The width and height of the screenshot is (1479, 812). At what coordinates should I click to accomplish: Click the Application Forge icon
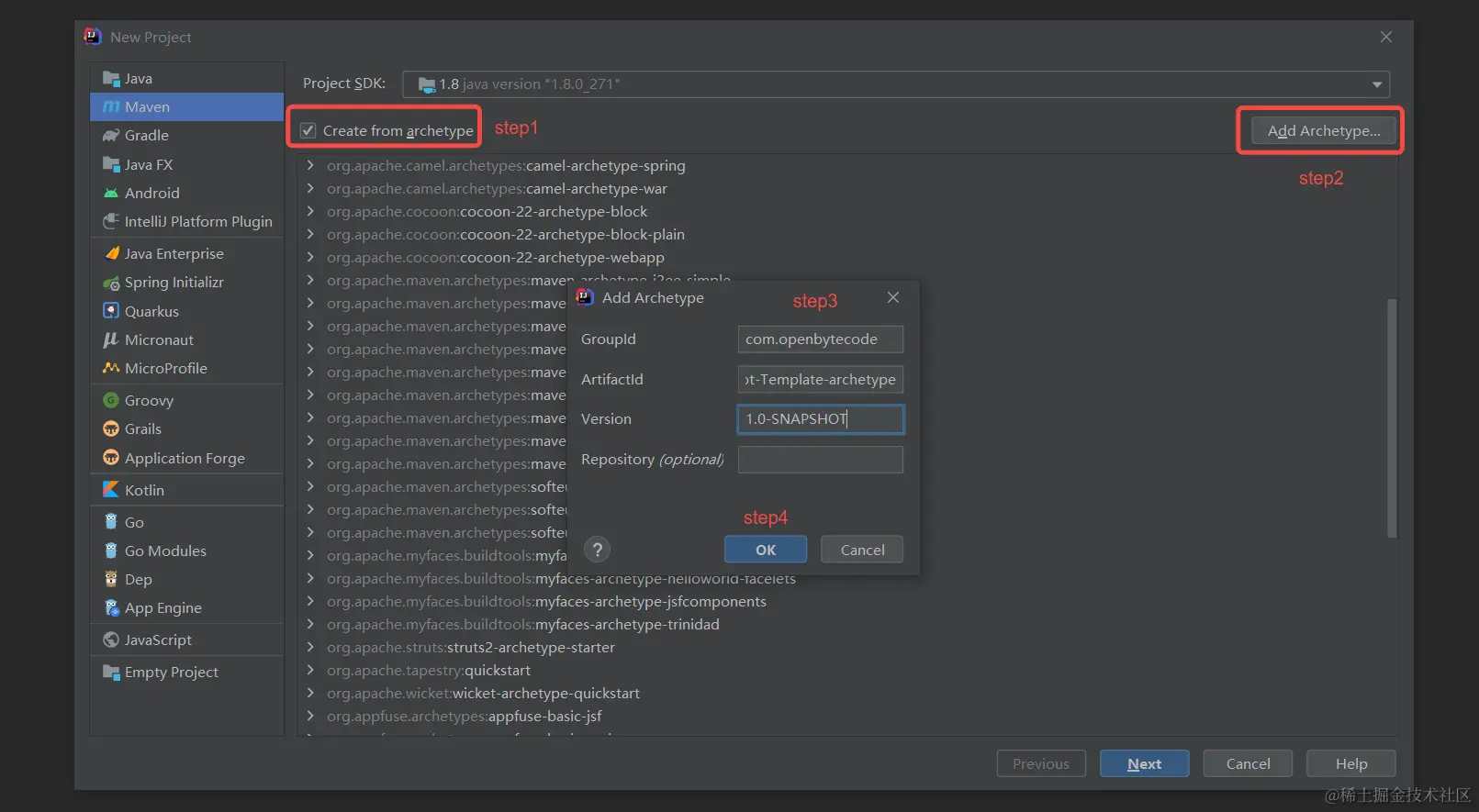(111, 458)
